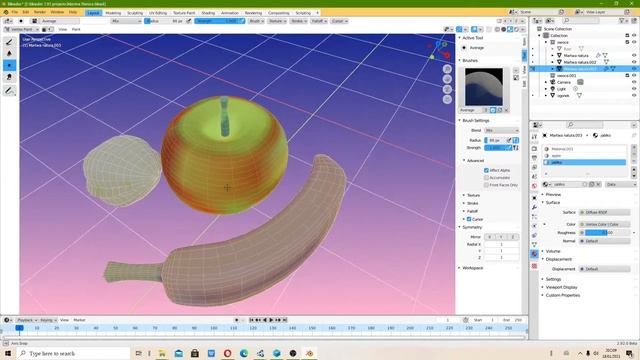Click Vertex Color link for Color input
The height and width of the screenshot is (360, 640).
click(604, 224)
